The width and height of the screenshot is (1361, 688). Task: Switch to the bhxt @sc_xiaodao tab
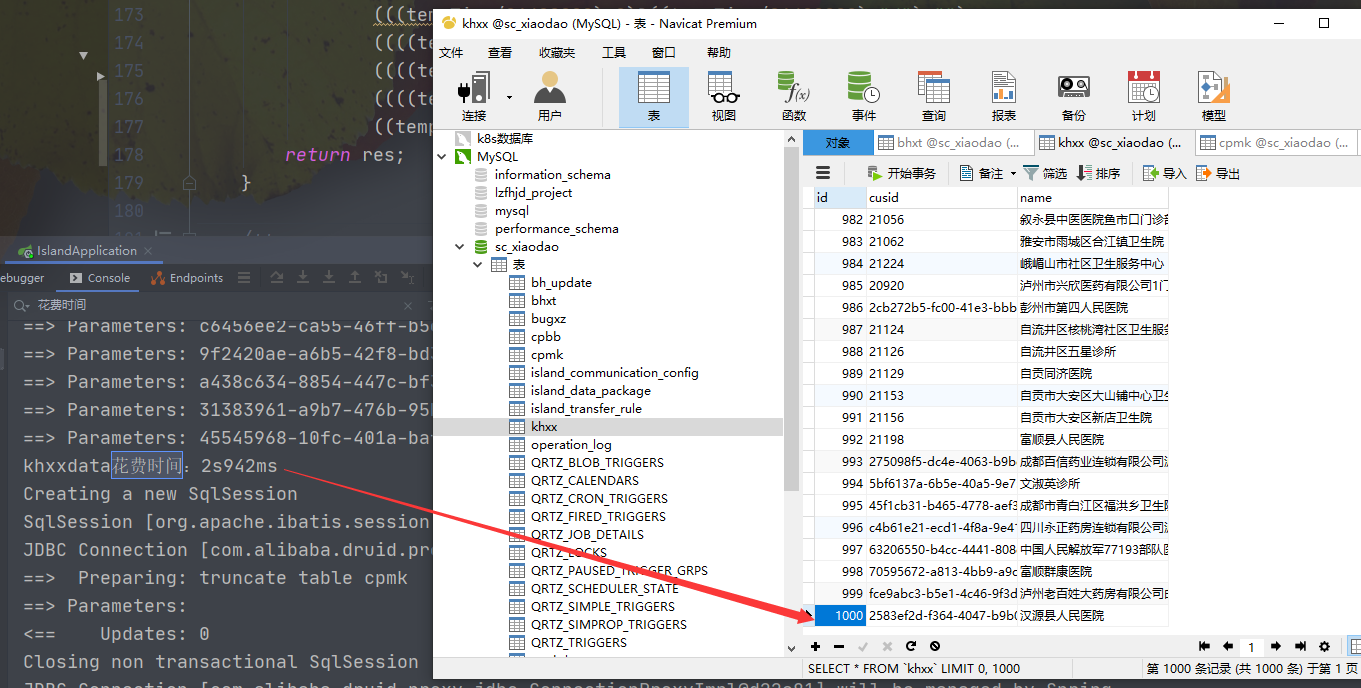coord(954,143)
